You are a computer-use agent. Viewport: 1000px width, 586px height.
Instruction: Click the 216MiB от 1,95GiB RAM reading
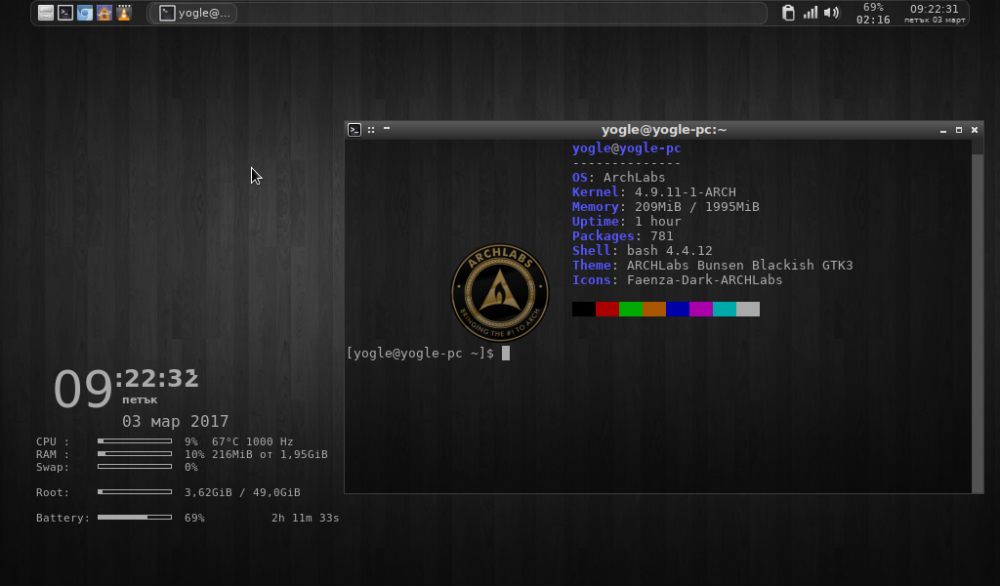tap(270, 454)
